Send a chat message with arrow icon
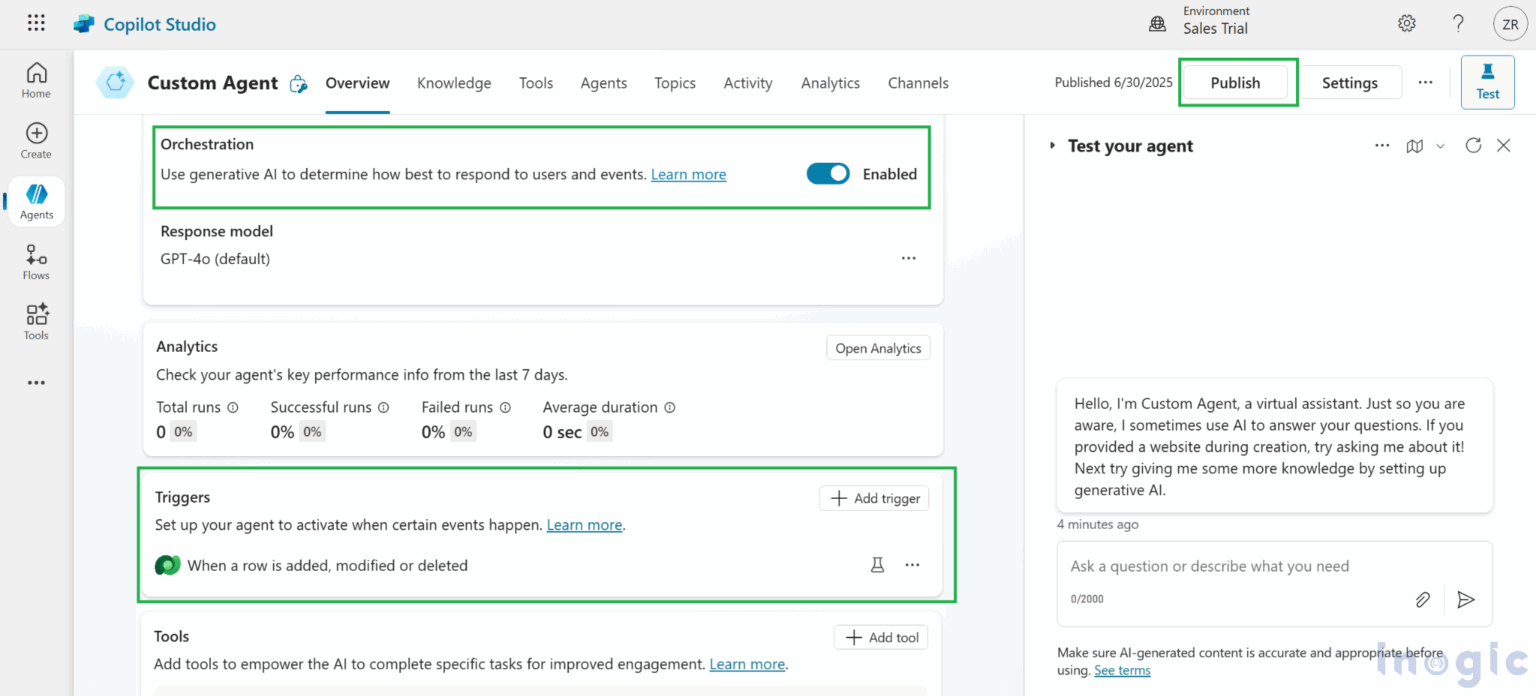This screenshot has height=696, width=1536. (1466, 599)
